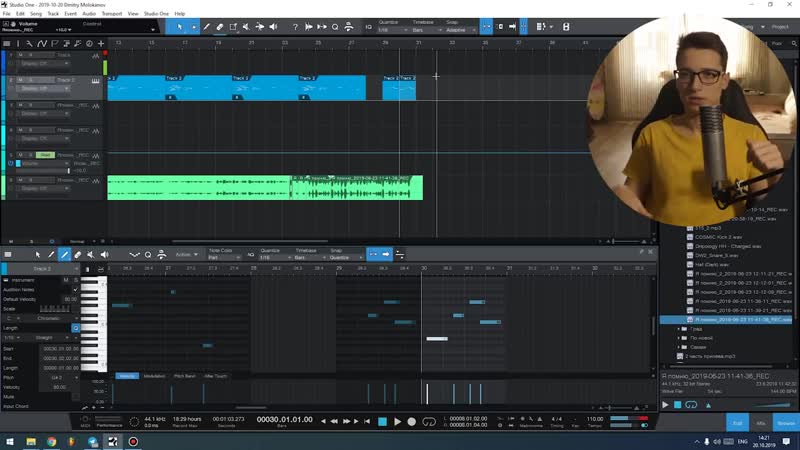Select the Arrow tool in the music editor
The height and width of the screenshot is (450, 800).
tap(38, 254)
